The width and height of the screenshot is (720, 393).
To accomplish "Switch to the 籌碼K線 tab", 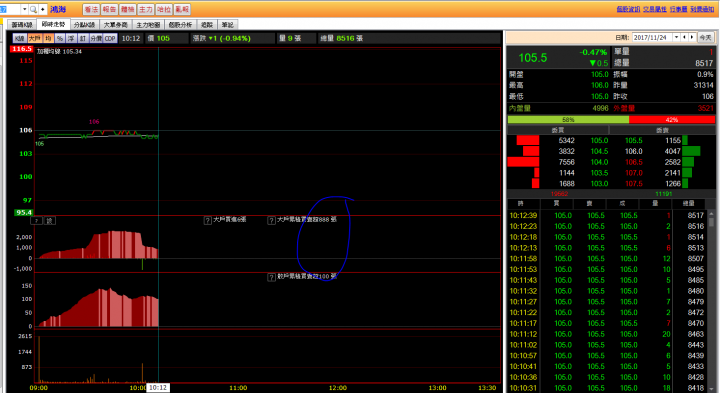I will 22,25.
